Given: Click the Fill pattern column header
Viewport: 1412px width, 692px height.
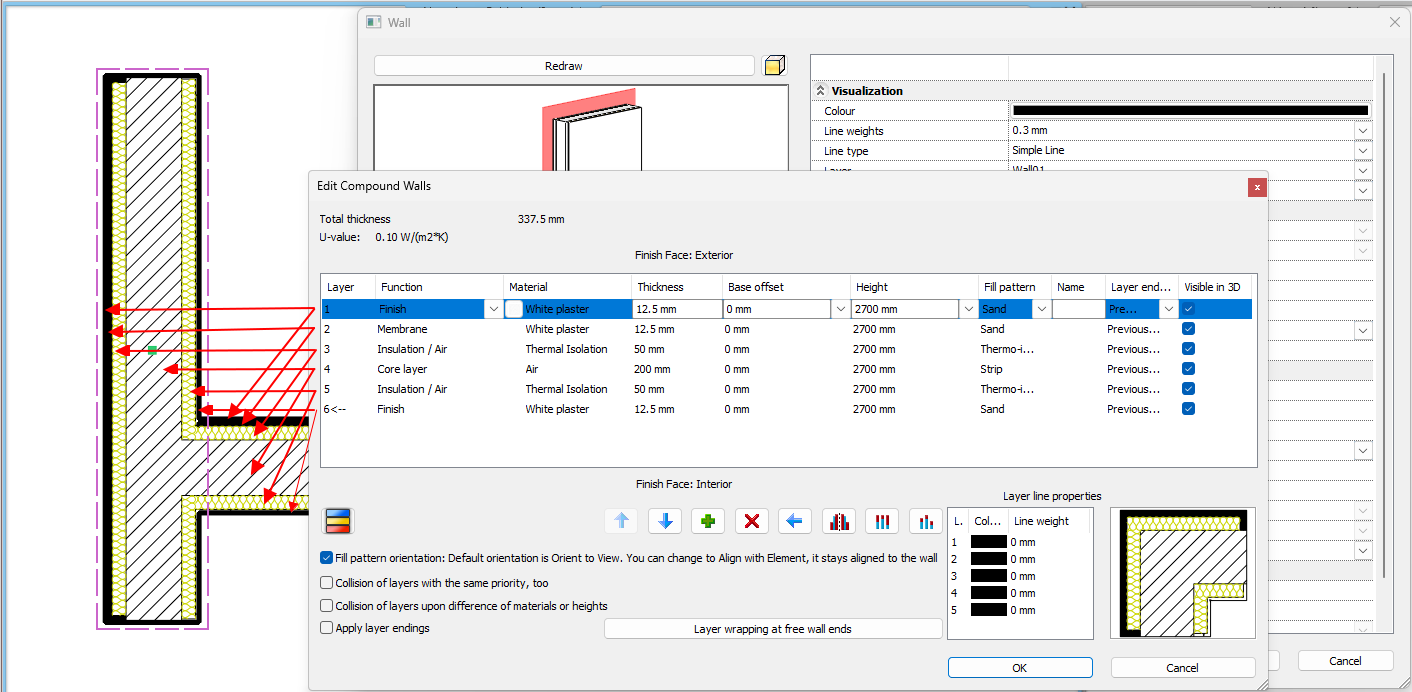Looking at the screenshot, I should click(x=1014, y=287).
